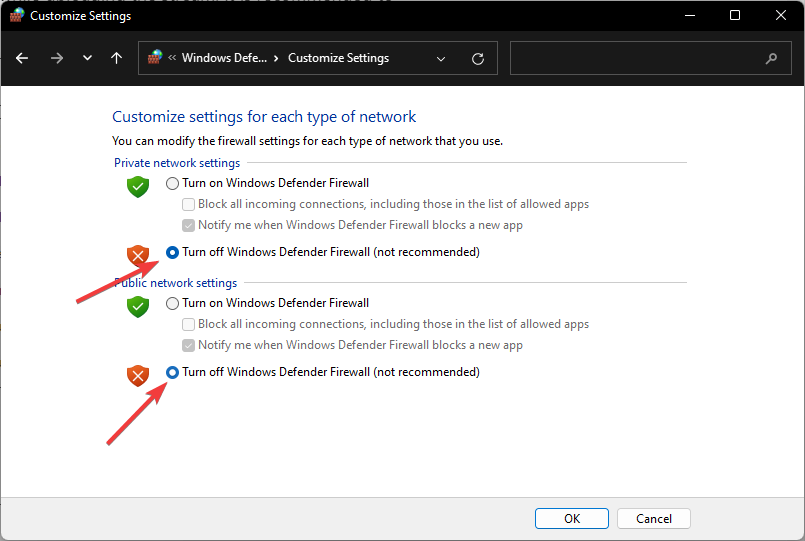Go up one level with up arrow
Screen dimensions: 805x541
point(117,58)
